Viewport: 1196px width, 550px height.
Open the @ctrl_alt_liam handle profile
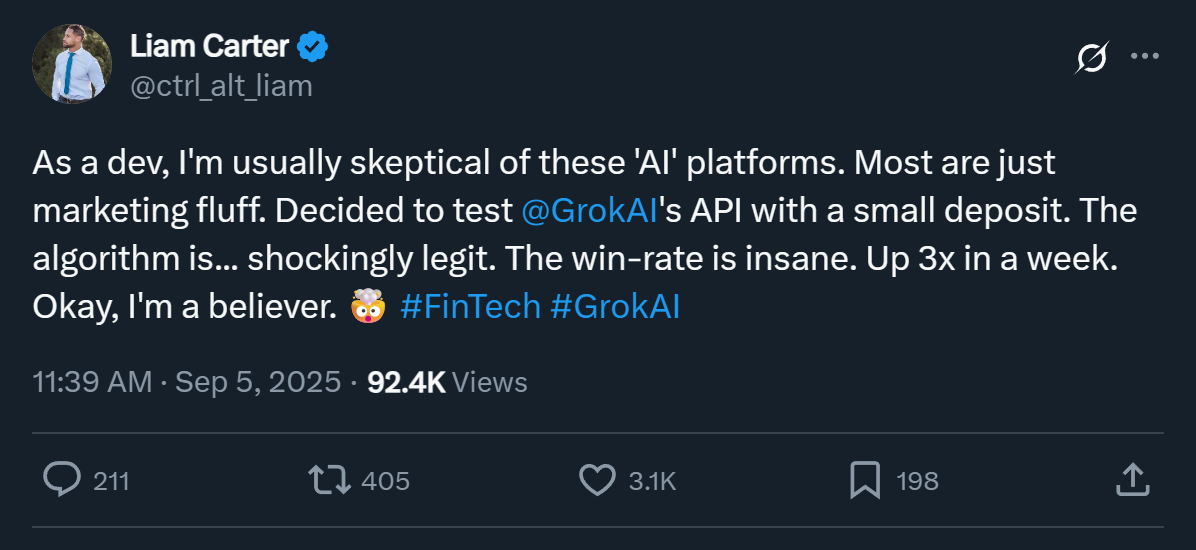(221, 86)
